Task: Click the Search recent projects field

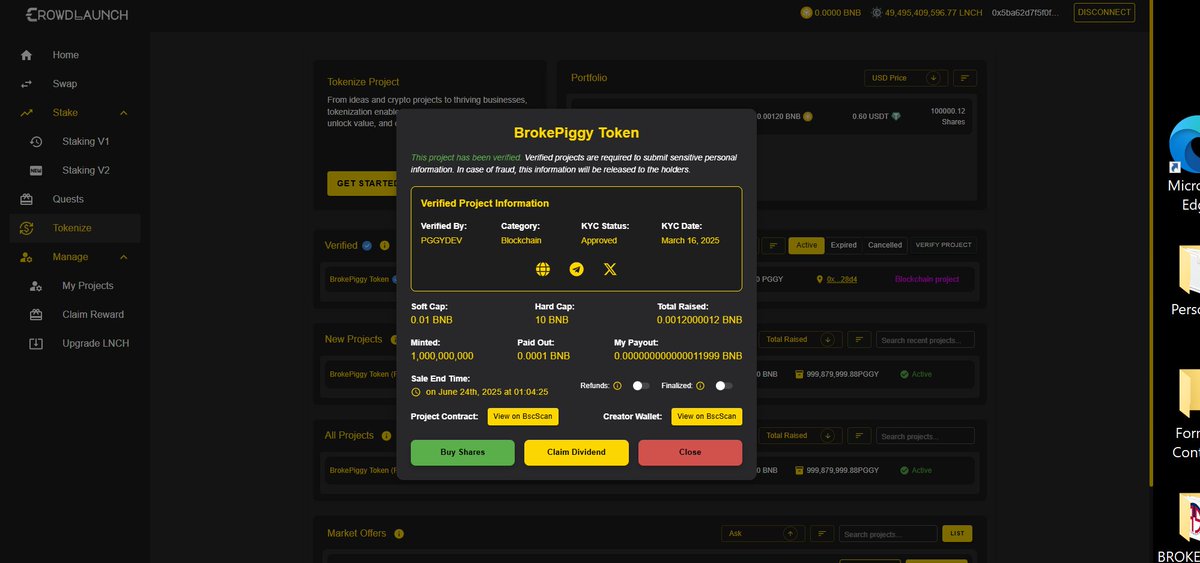Action: click(x=925, y=340)
